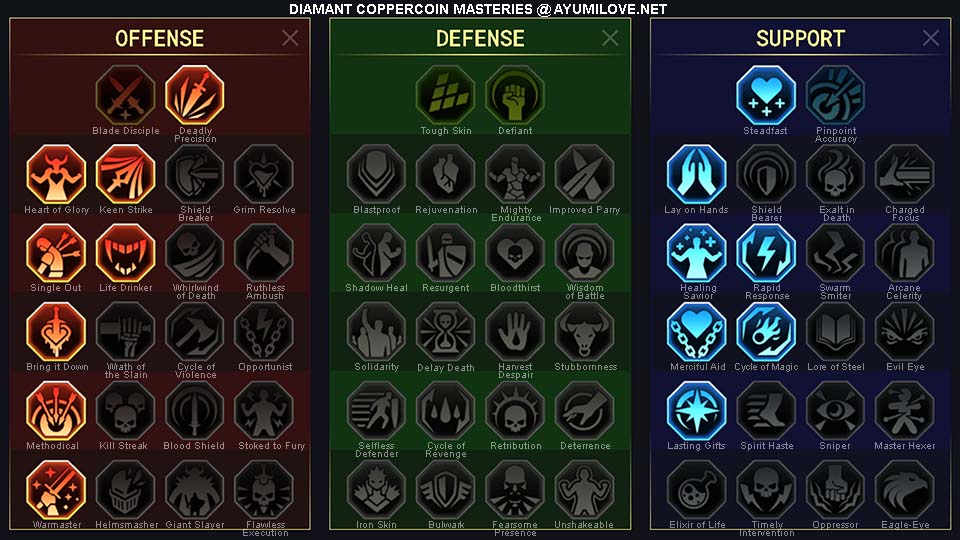This screenshot has height=540, width=960.
Task: Close the Defense mastery panel
Action: point(610,38)
